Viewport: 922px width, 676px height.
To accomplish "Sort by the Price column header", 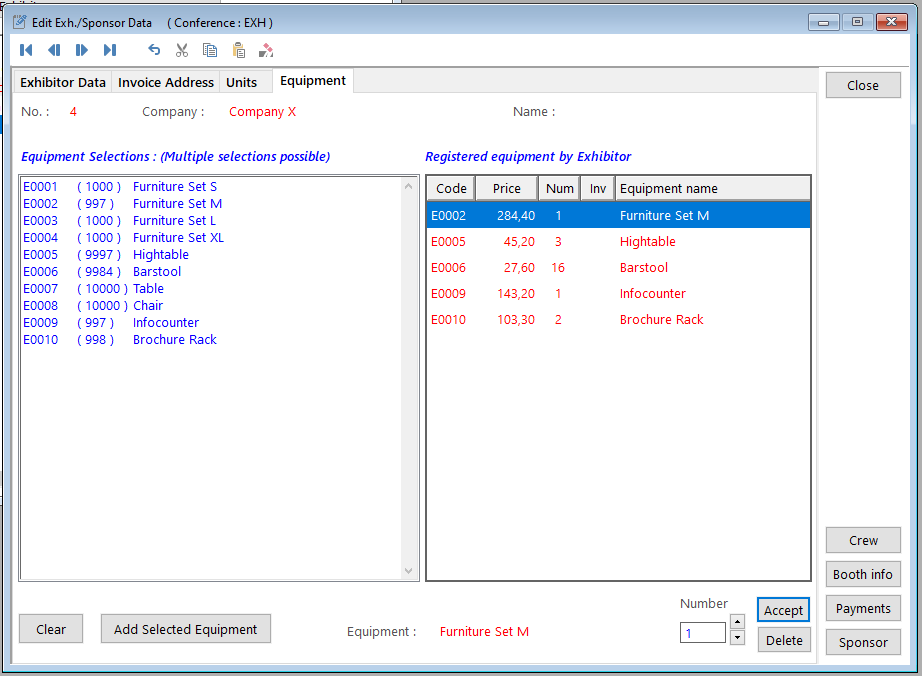I will coord(506,188).
